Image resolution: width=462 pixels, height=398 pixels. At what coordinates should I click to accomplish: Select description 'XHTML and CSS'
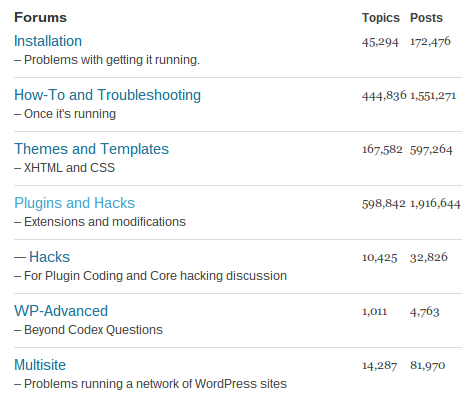(69, 168)
